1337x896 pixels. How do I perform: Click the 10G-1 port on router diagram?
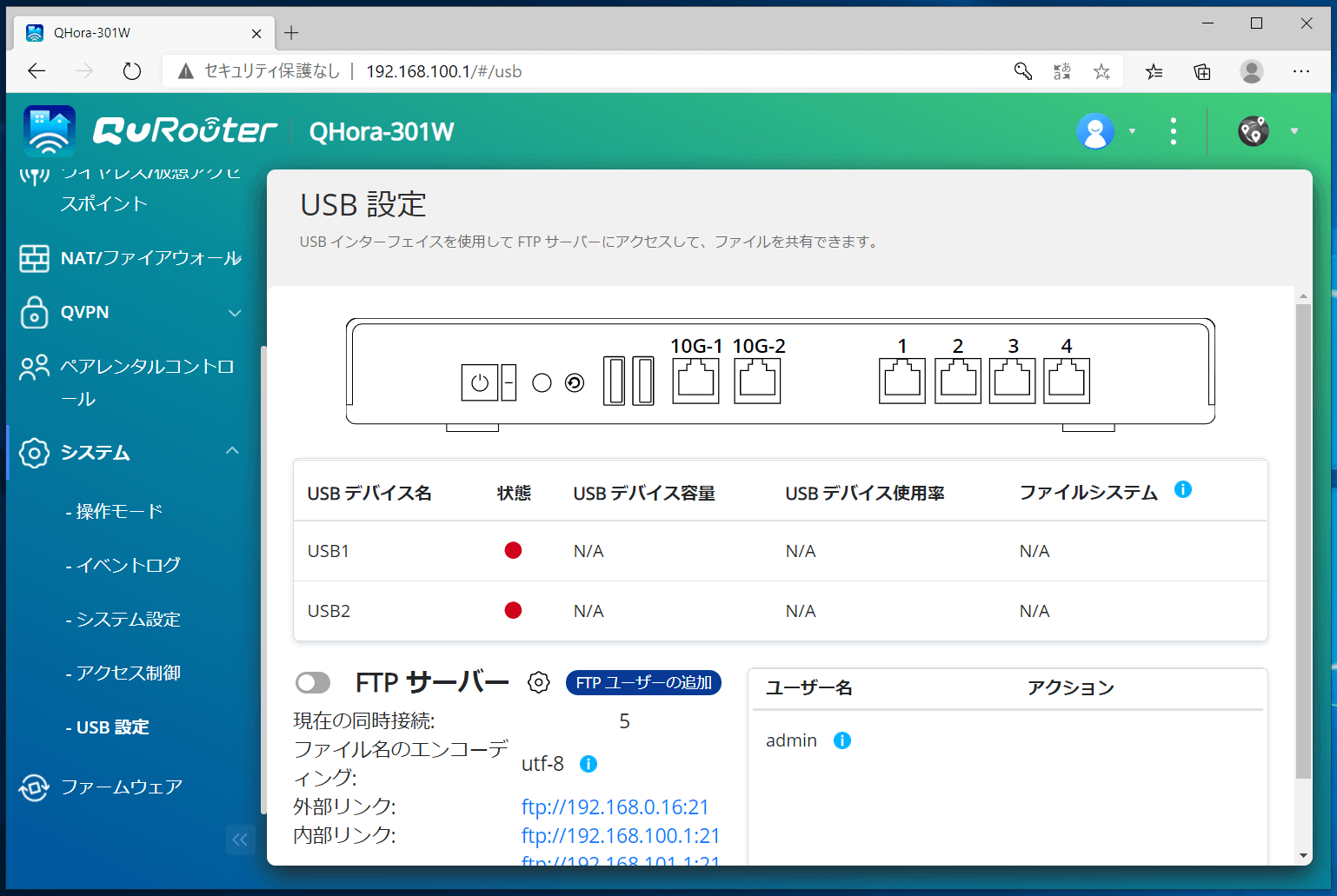coord(695,381)
